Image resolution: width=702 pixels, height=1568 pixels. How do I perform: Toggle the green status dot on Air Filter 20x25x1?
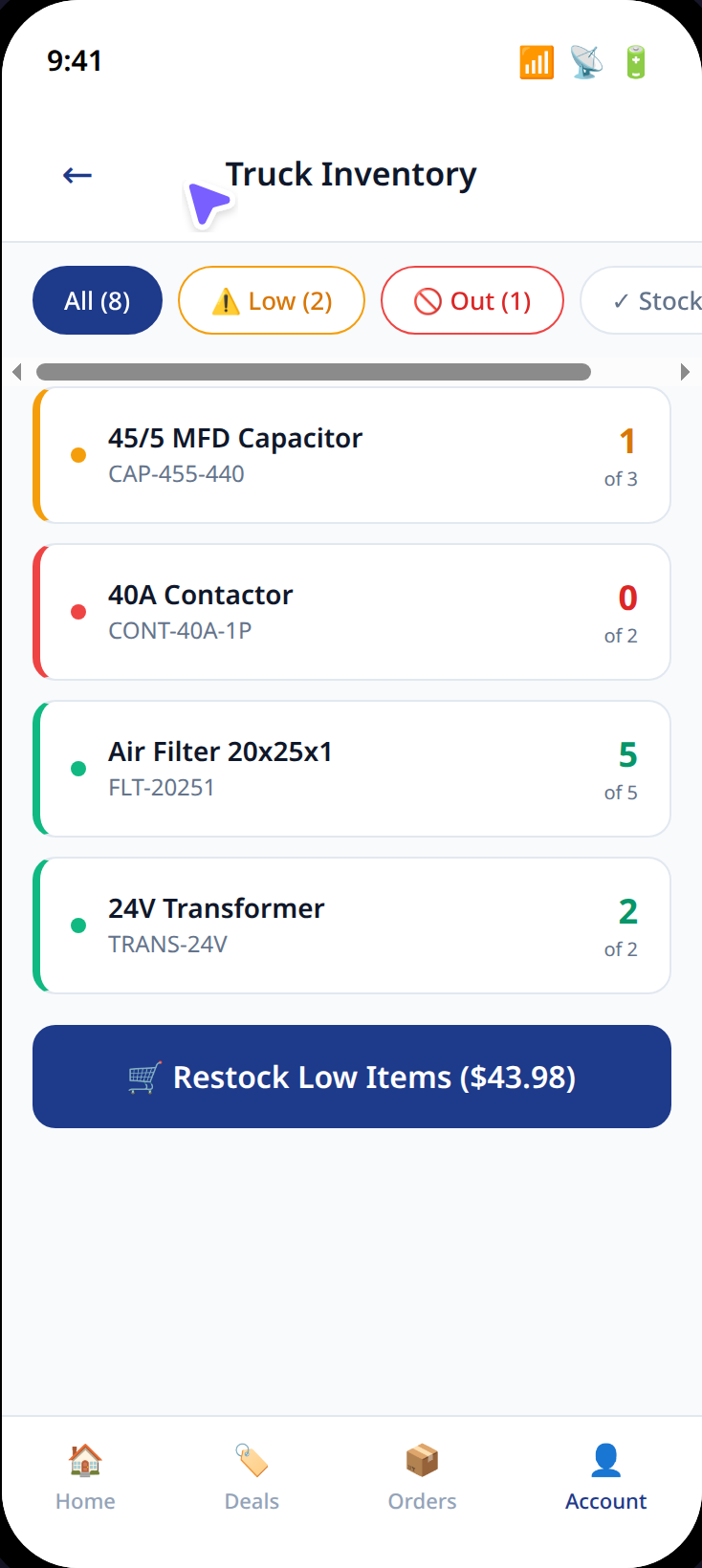pos(77,768)
